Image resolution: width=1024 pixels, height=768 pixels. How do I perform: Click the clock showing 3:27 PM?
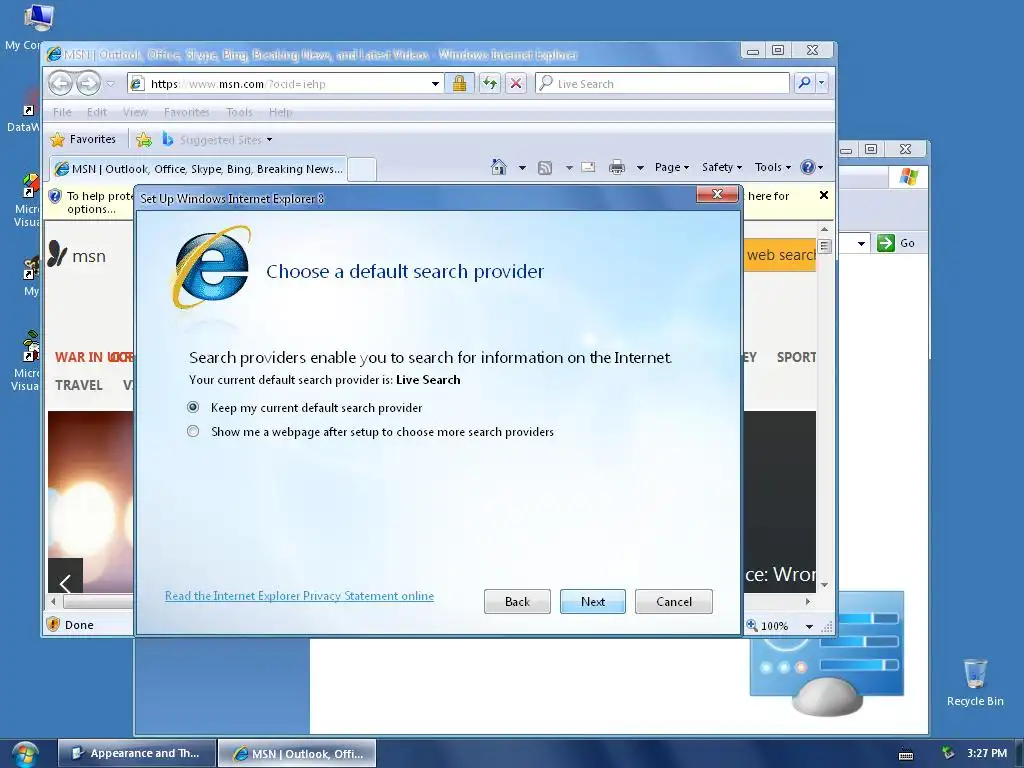click(987, 753)
